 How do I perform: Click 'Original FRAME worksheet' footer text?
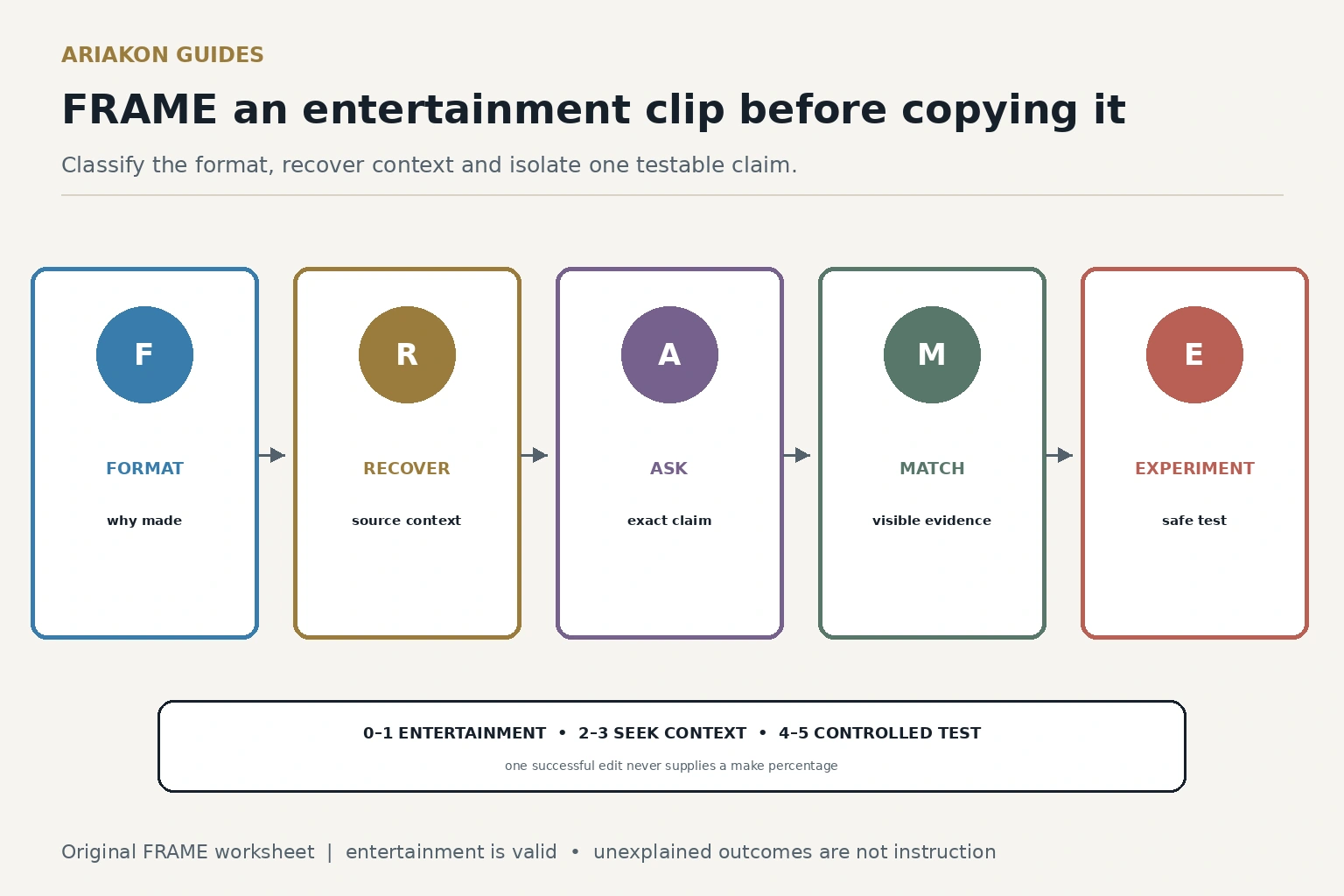[188, 852]
